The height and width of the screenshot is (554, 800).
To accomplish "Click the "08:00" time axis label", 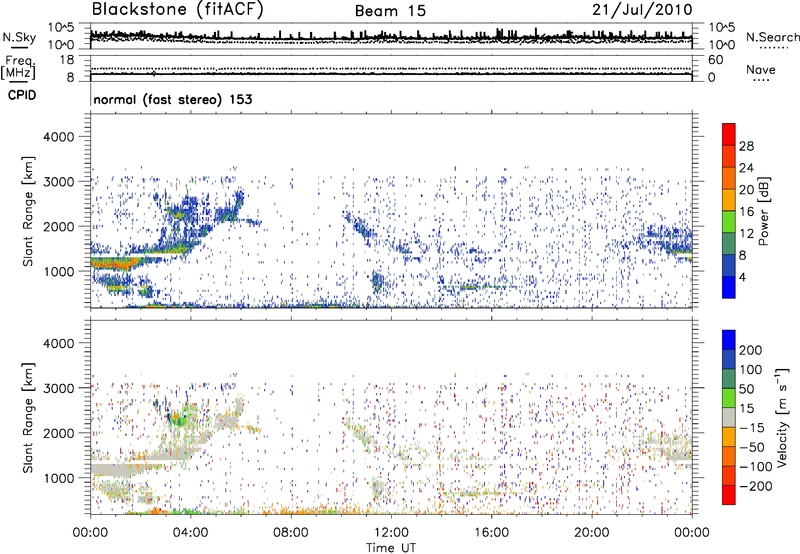I will pos(290,533).
